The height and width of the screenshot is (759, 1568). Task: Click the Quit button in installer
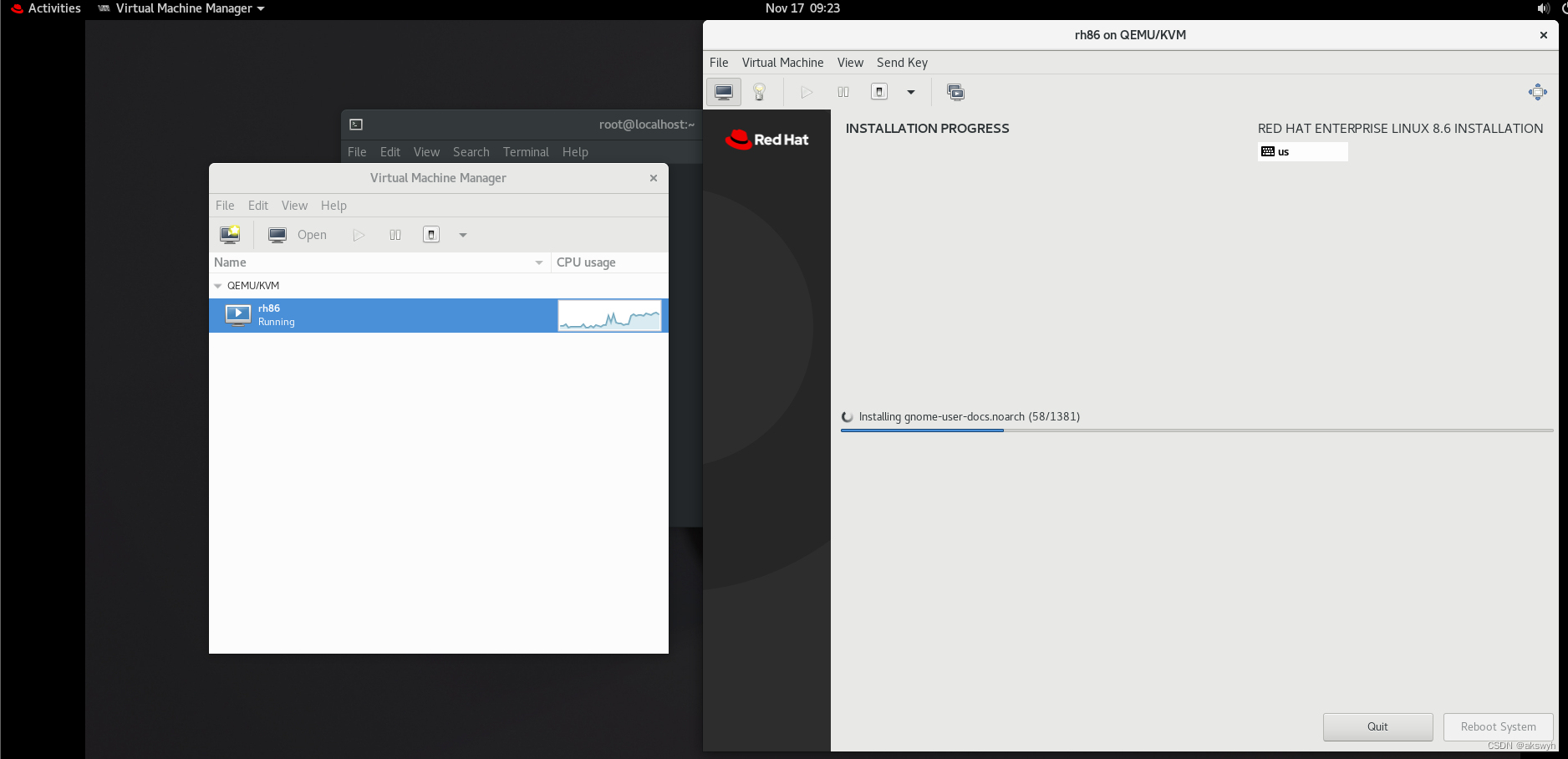[x=1377, y=727]
